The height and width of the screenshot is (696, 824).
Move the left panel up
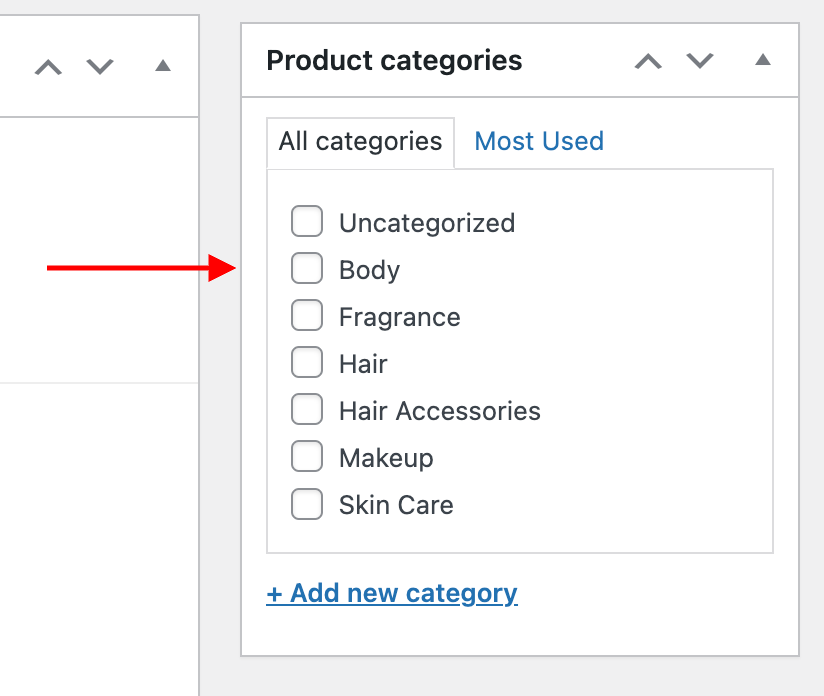pos(48,67)
